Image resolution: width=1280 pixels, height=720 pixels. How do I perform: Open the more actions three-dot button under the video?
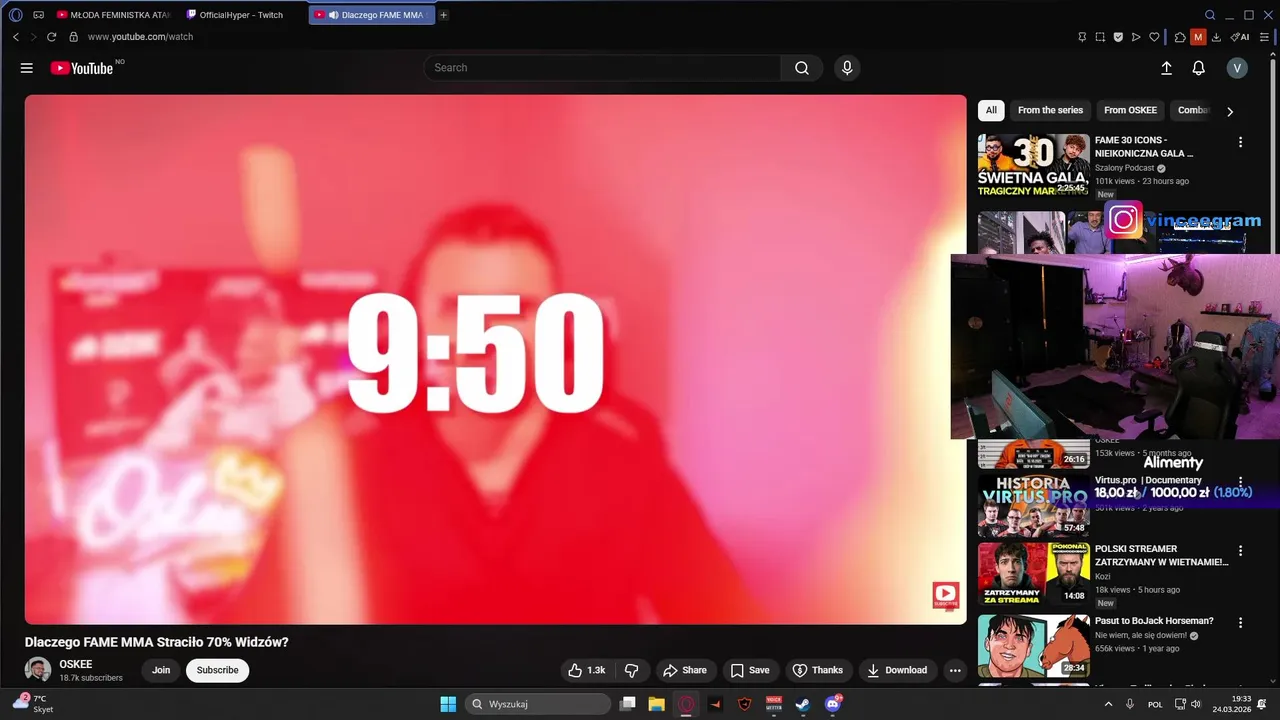[955, 670]
